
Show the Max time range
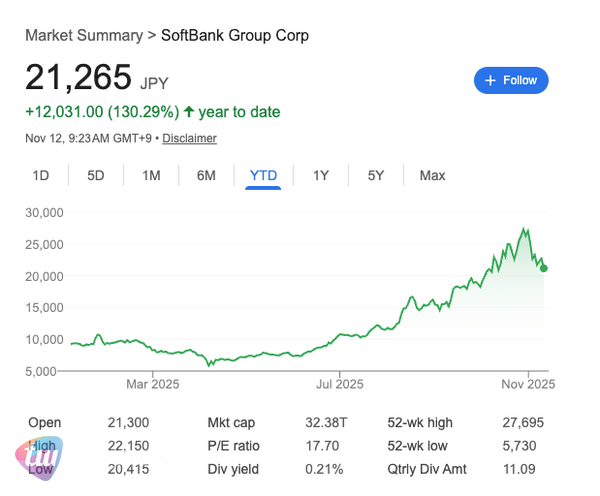click(432, 176)
